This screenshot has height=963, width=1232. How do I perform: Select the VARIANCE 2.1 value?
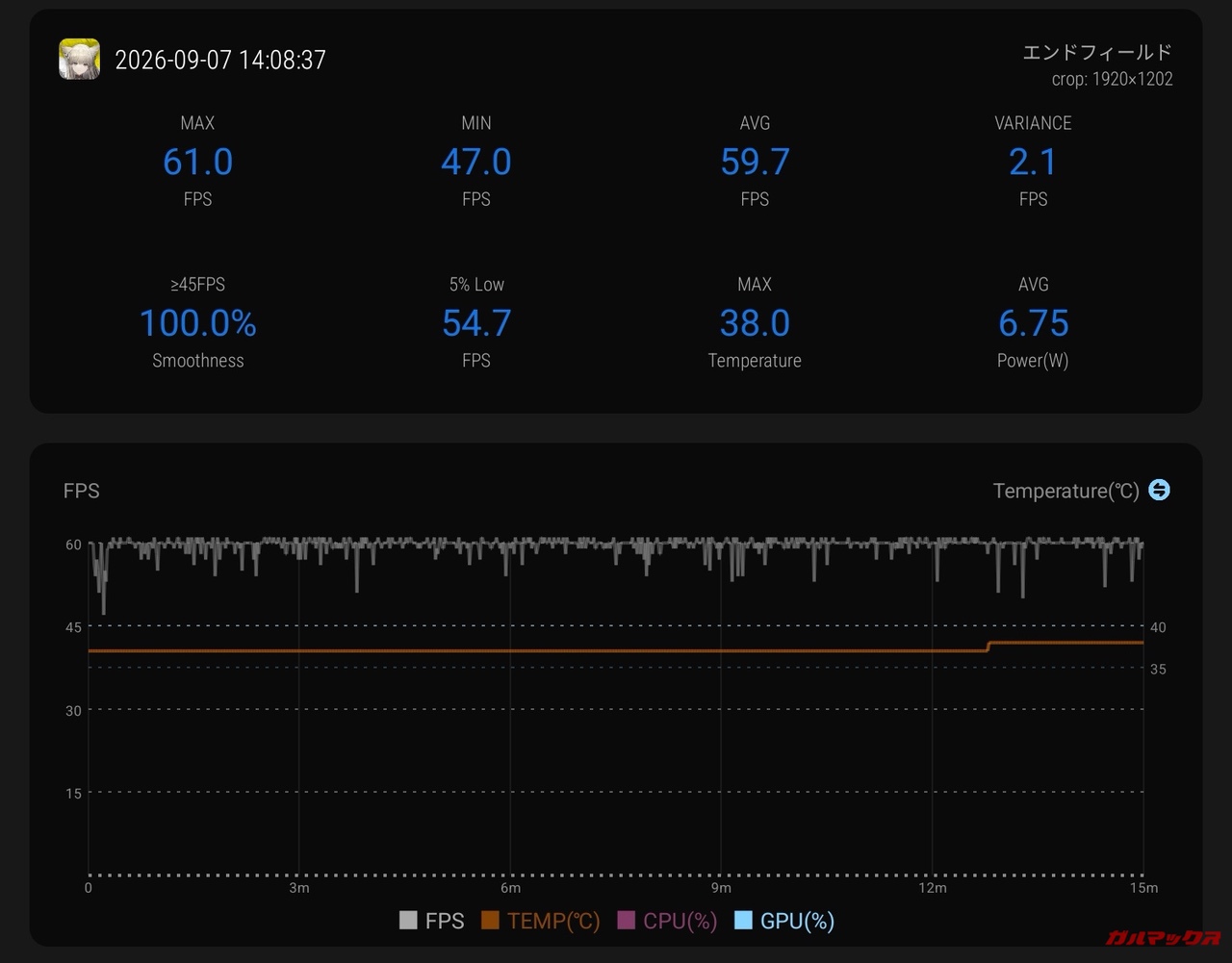[1033, 162]
